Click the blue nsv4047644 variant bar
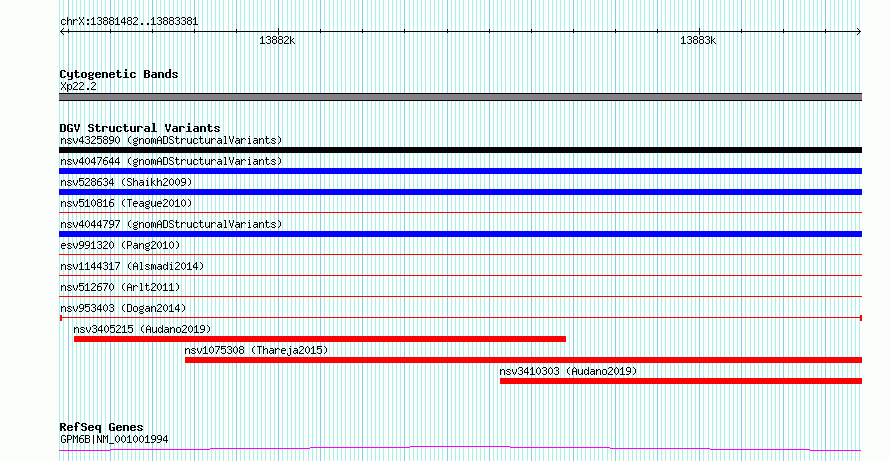 pyautogui.click(x=460, y=171)
